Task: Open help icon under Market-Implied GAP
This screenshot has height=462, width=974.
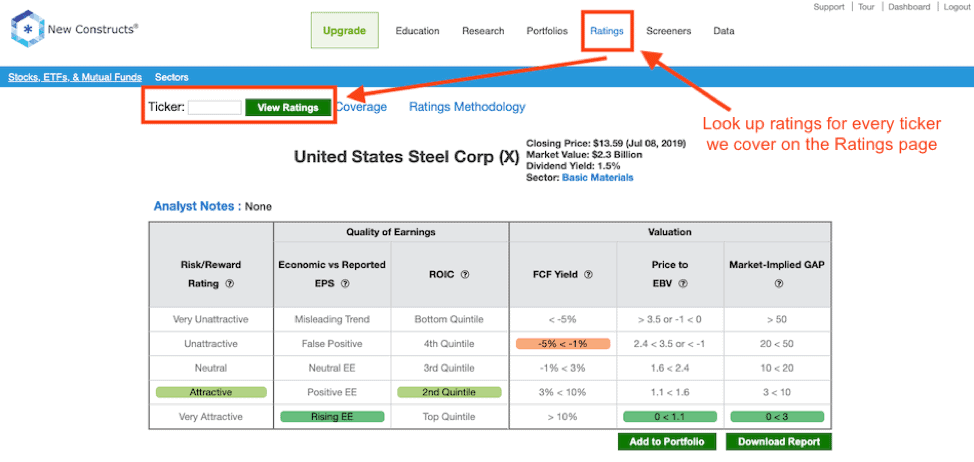Action: coord(778,284)
